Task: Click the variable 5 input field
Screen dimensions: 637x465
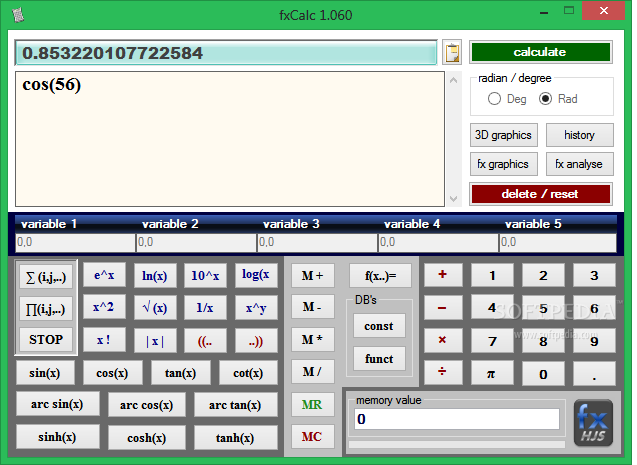Action: click(x=558, y=242)
